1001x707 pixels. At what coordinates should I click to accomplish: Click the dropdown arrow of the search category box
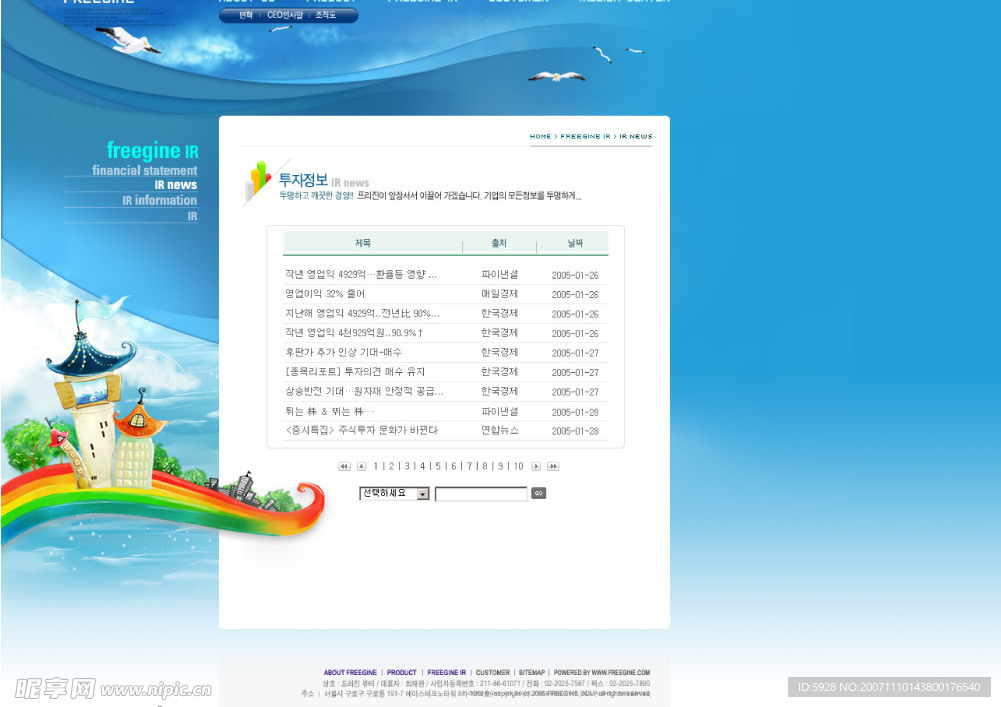click(422, 493)
